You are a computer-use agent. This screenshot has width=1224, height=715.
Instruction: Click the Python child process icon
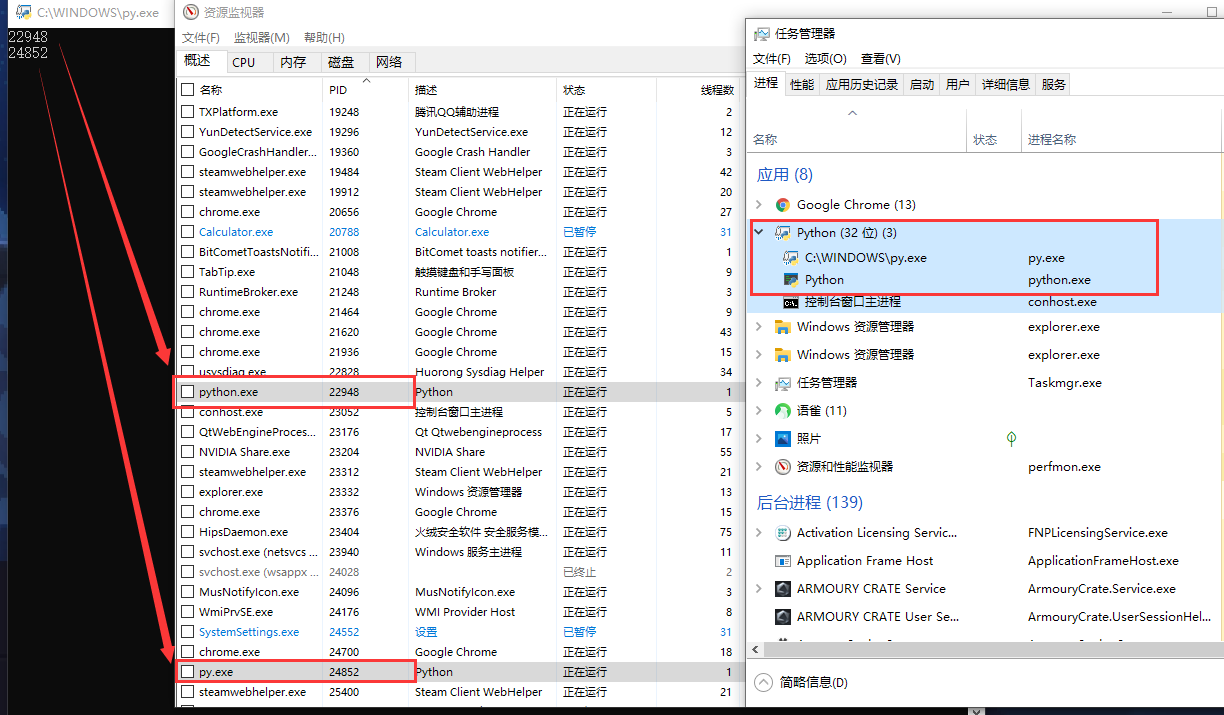791,280
